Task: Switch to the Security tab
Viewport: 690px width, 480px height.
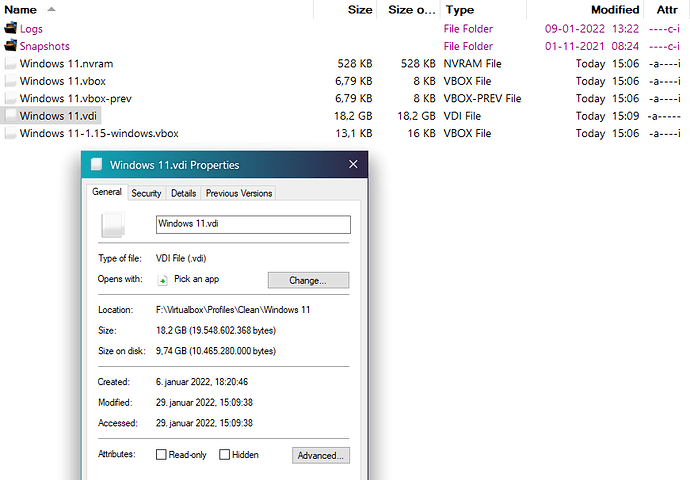Action: [146, 193]
